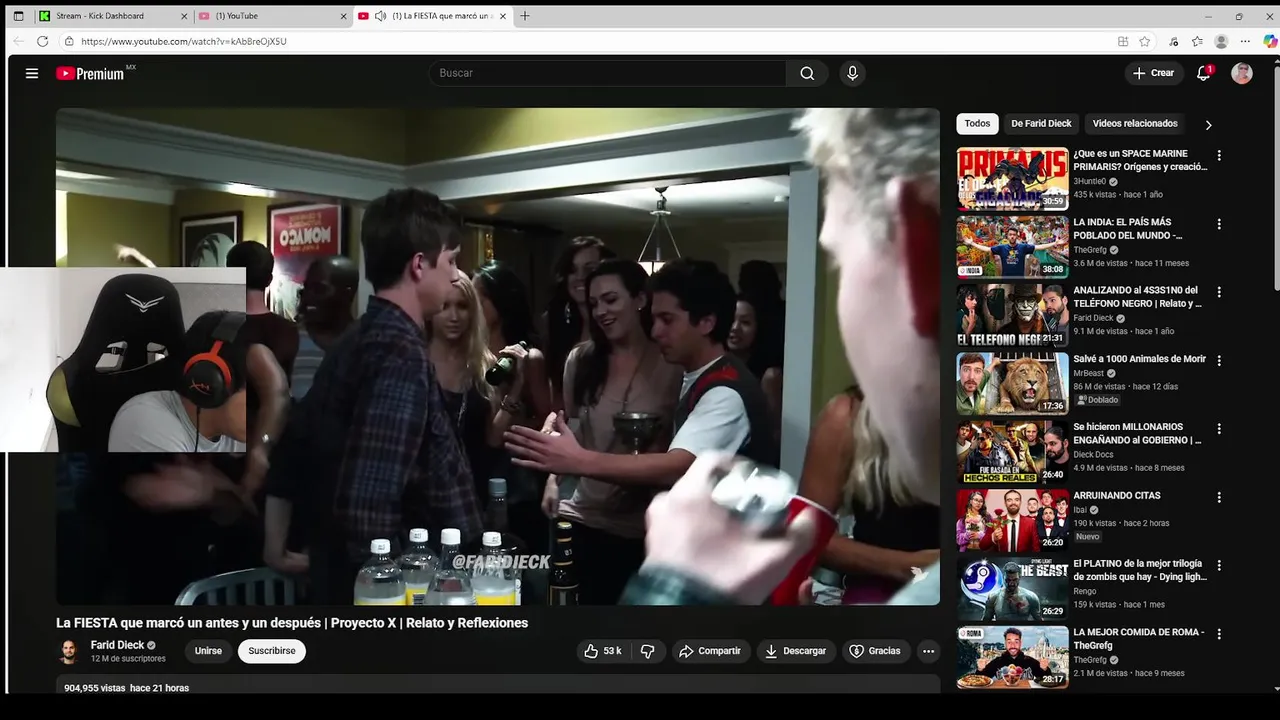Open Farid Dieck channel name link
Image resolution: width=1280 pixels, height=720 pixels.
click(x=117, y=645)
